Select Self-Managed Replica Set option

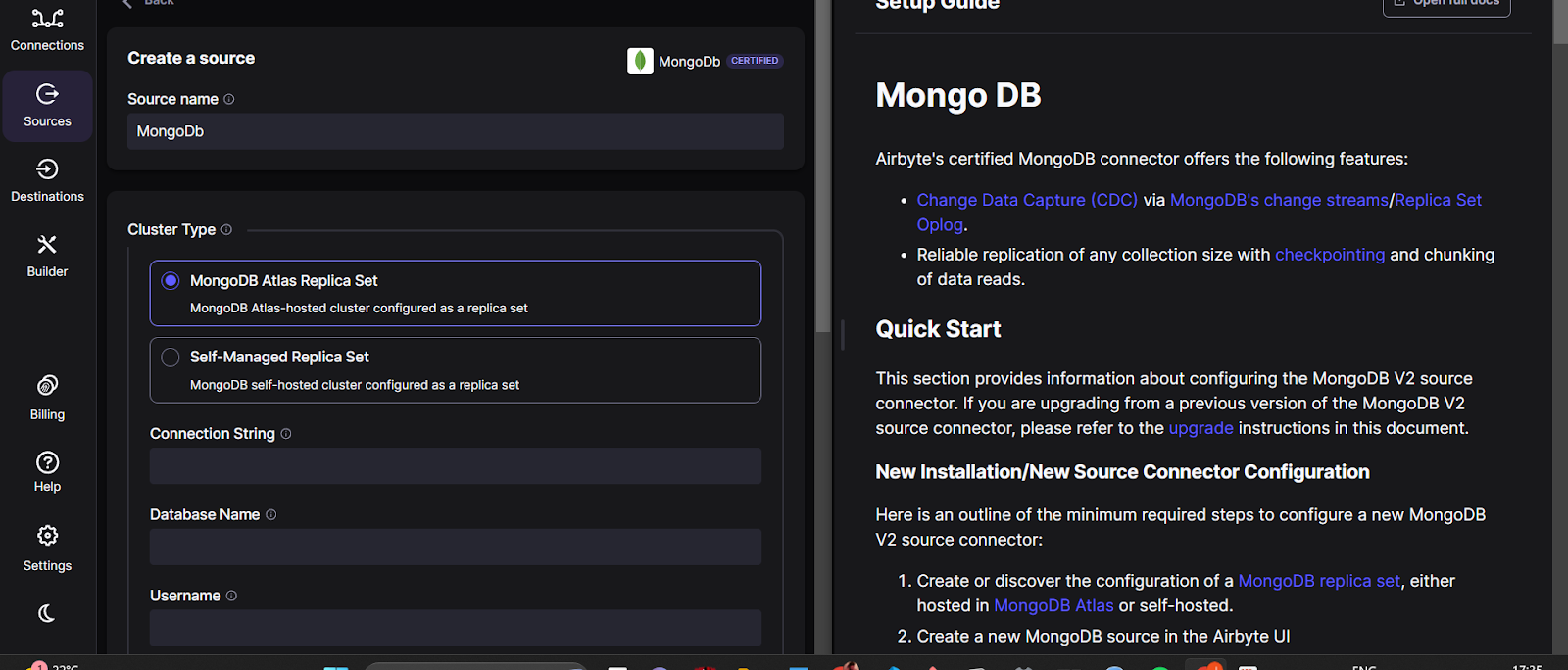456,370
